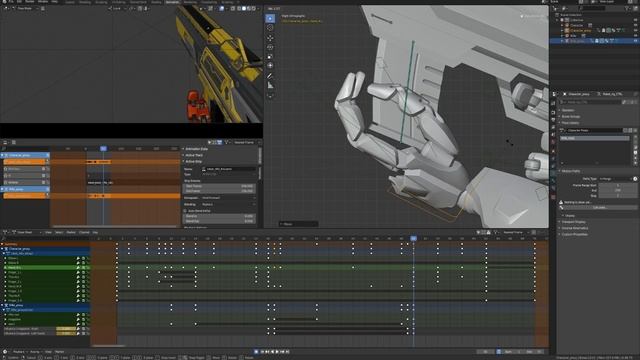Viewport: 640px width, 360px height.
Task: Jump to next keyframe in timeline
Action: click(x=282, y=351)
